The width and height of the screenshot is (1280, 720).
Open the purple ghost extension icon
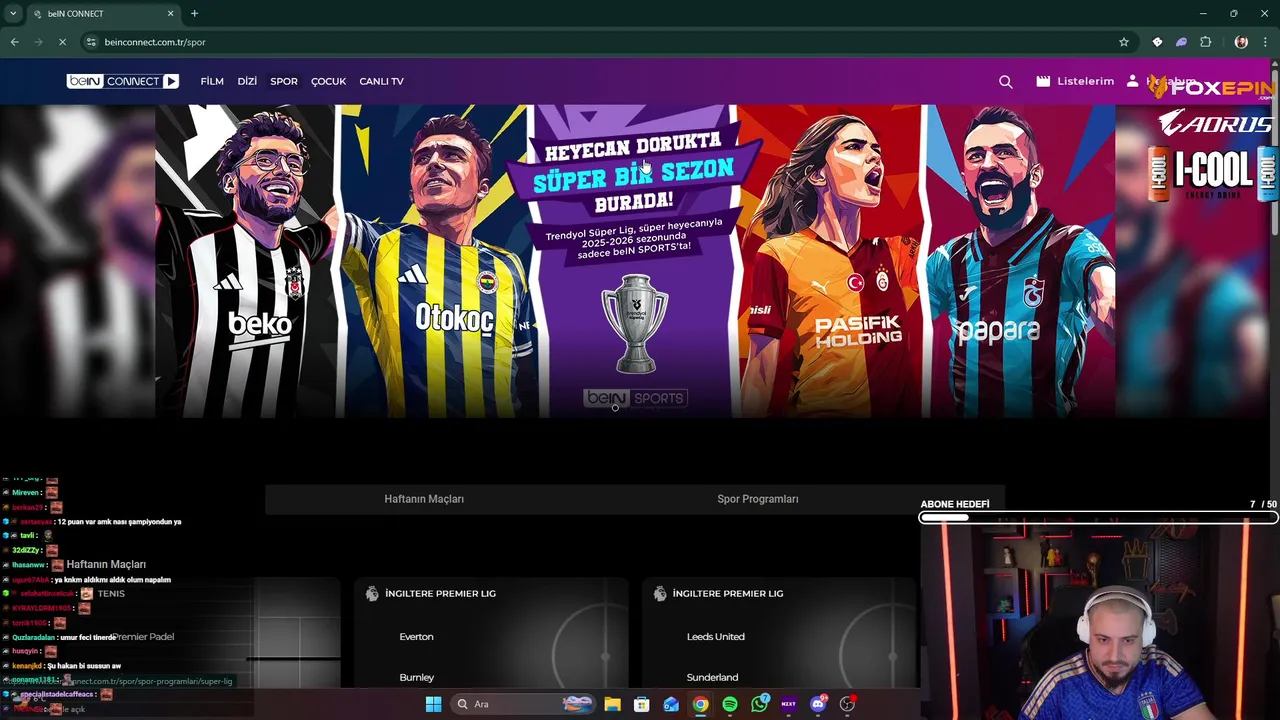(1181, 42)
